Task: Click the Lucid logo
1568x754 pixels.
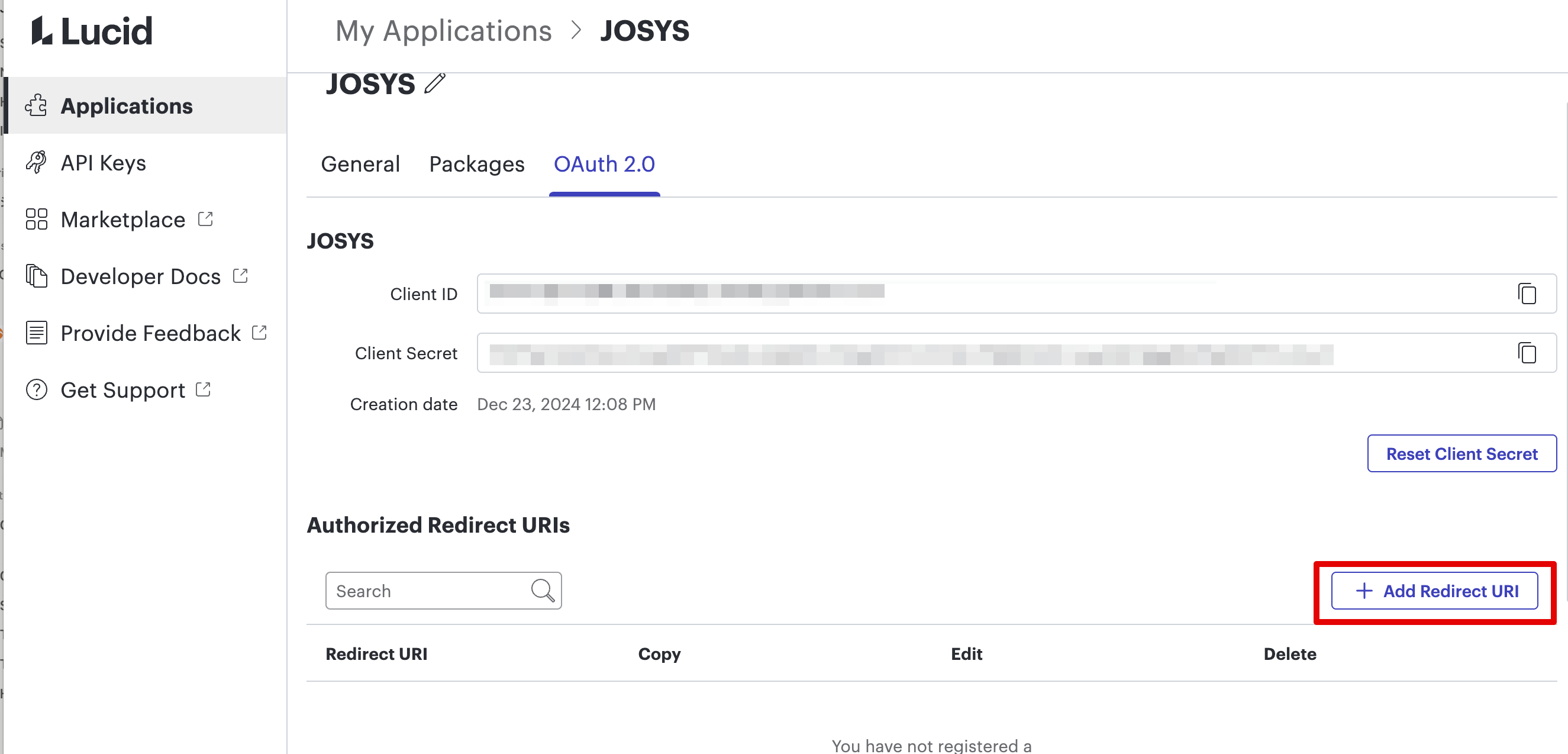Action: click(91, 30)
